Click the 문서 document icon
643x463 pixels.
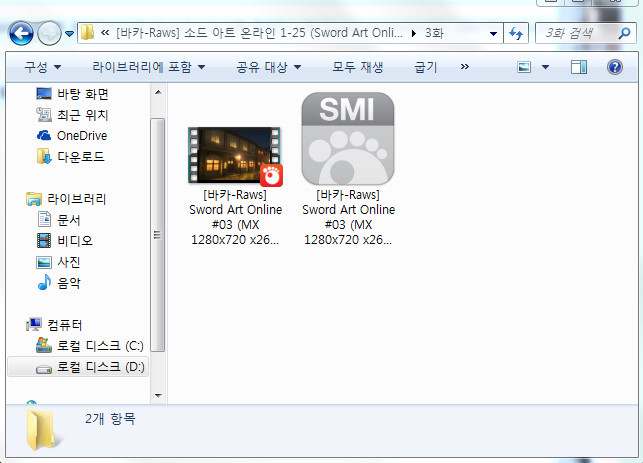click(x=44, y=219)
